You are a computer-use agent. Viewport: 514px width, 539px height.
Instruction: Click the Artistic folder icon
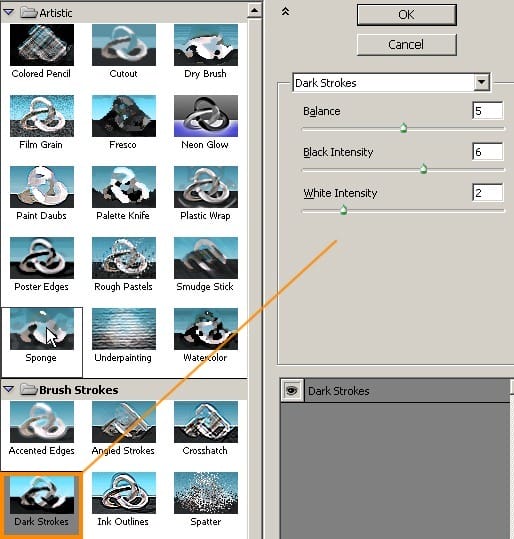[x=29, y=13]
